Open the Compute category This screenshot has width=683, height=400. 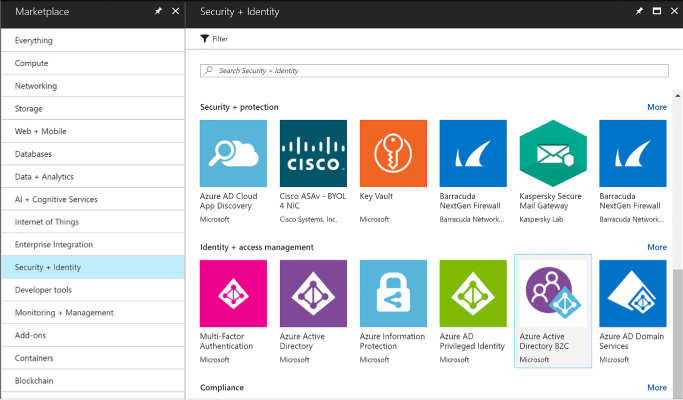93,63
